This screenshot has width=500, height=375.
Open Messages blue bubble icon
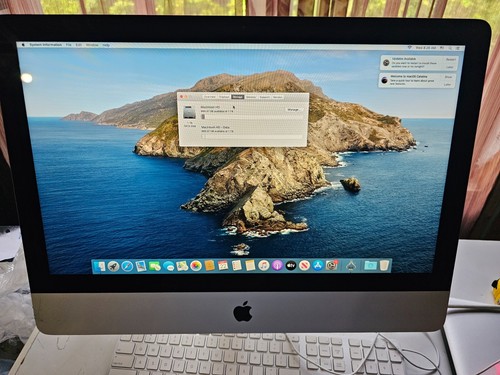pyautogui.click(x=168, y=266)
